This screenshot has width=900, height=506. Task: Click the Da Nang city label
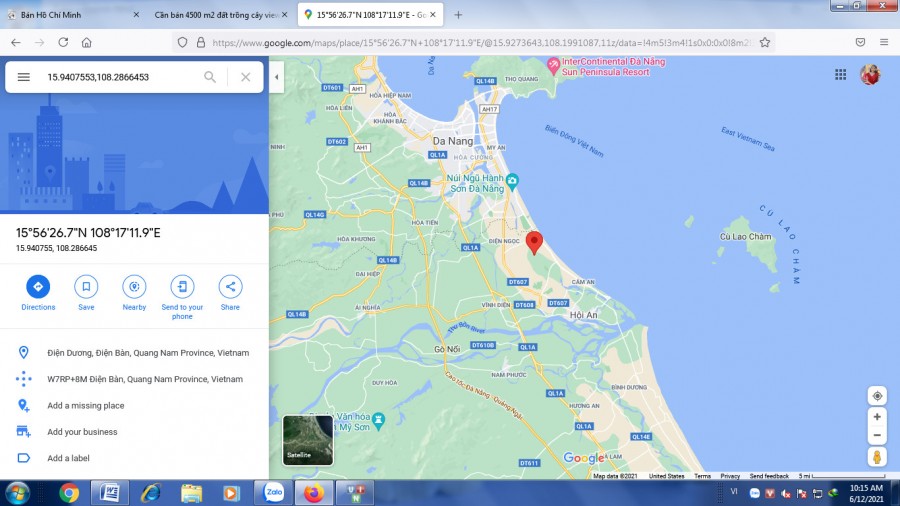453,141
